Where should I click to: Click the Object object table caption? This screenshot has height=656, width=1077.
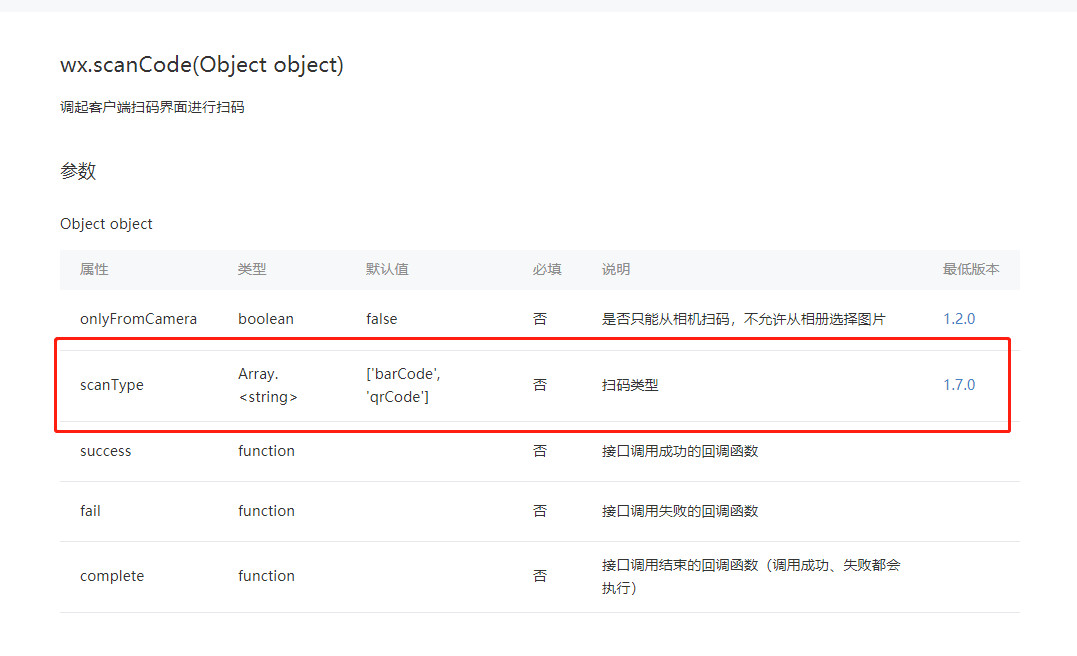(106, 224)
